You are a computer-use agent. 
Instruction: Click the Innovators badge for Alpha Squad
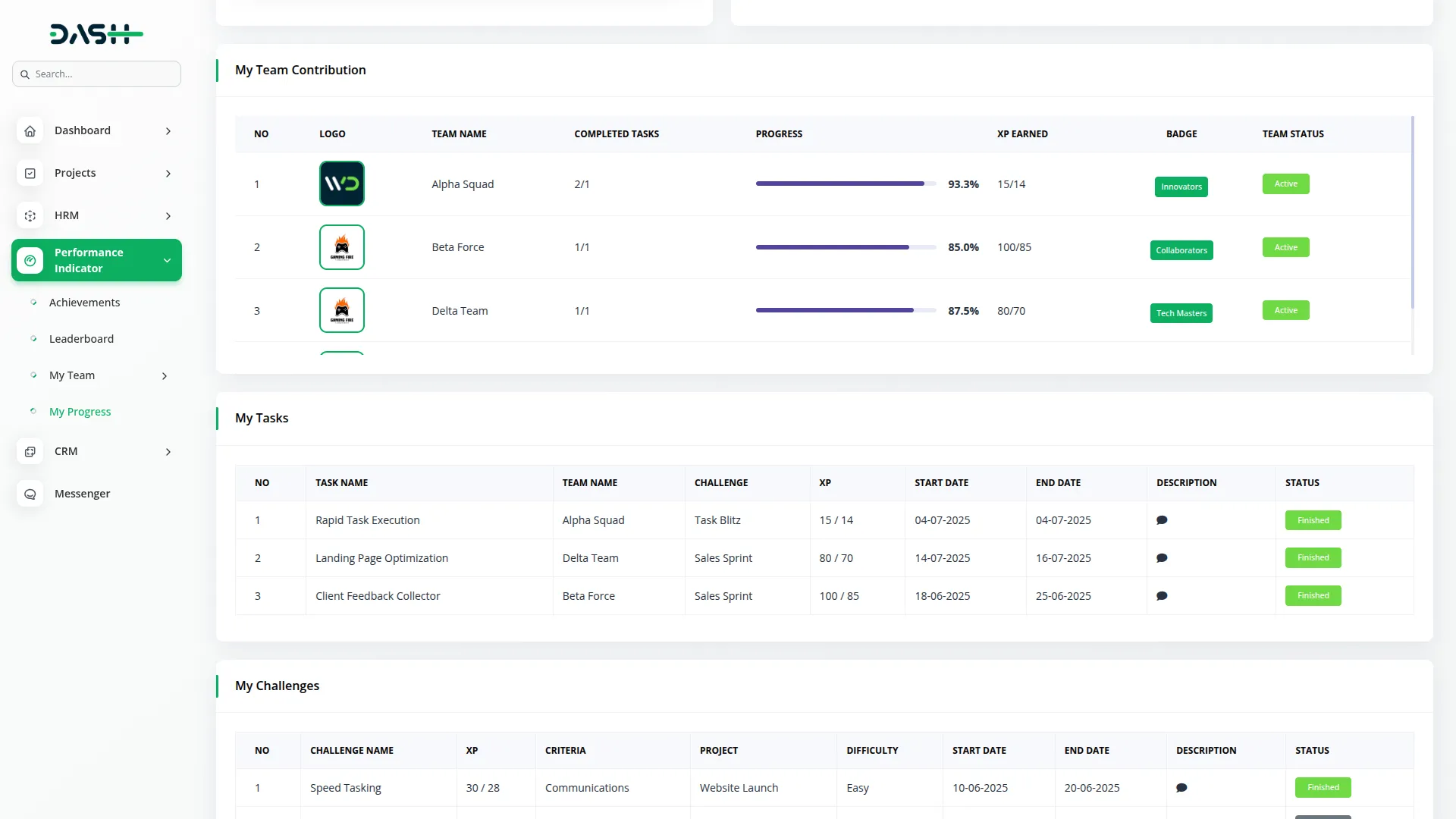coord(1181,187)
